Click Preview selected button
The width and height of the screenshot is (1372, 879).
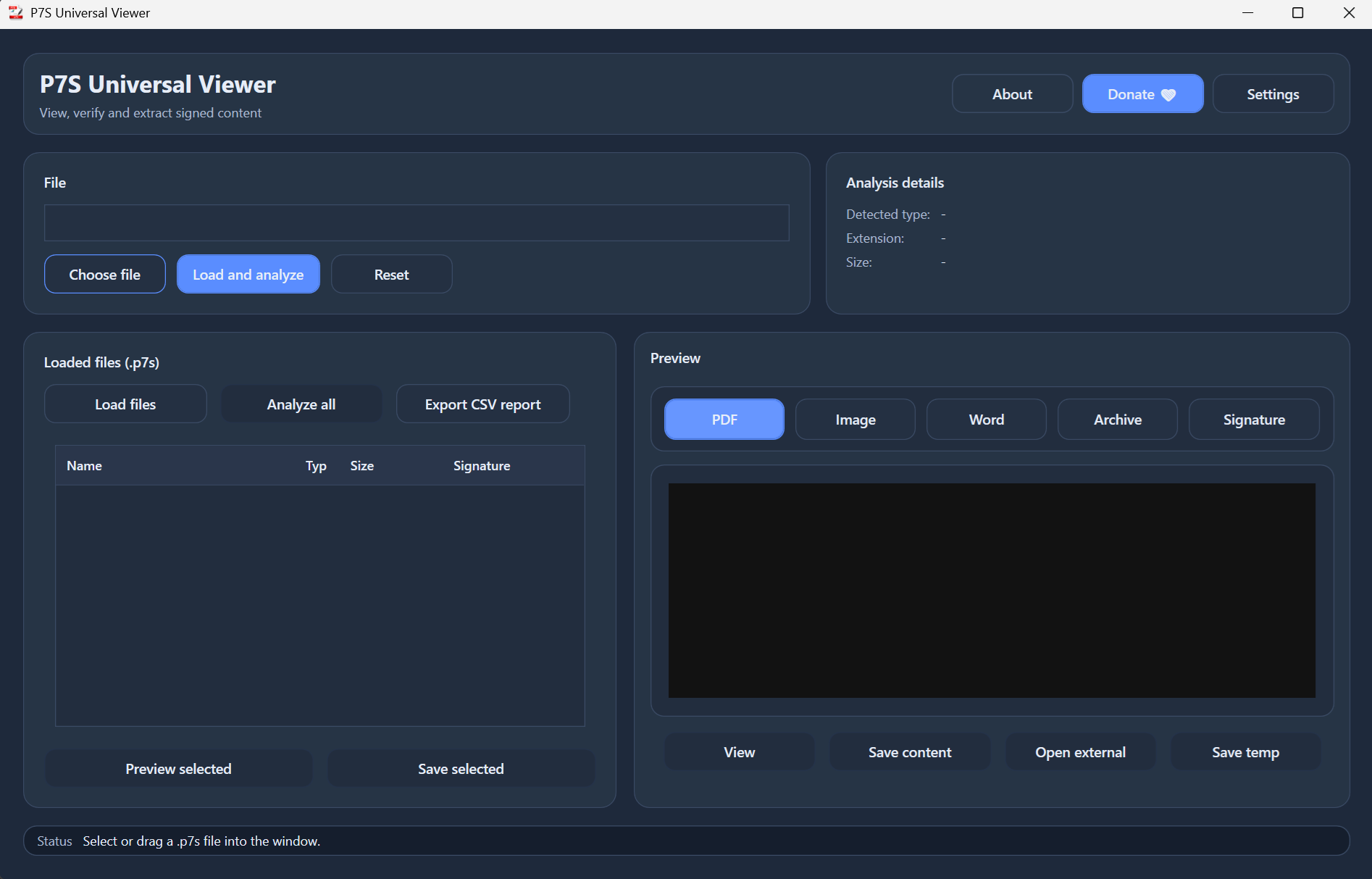178,769
